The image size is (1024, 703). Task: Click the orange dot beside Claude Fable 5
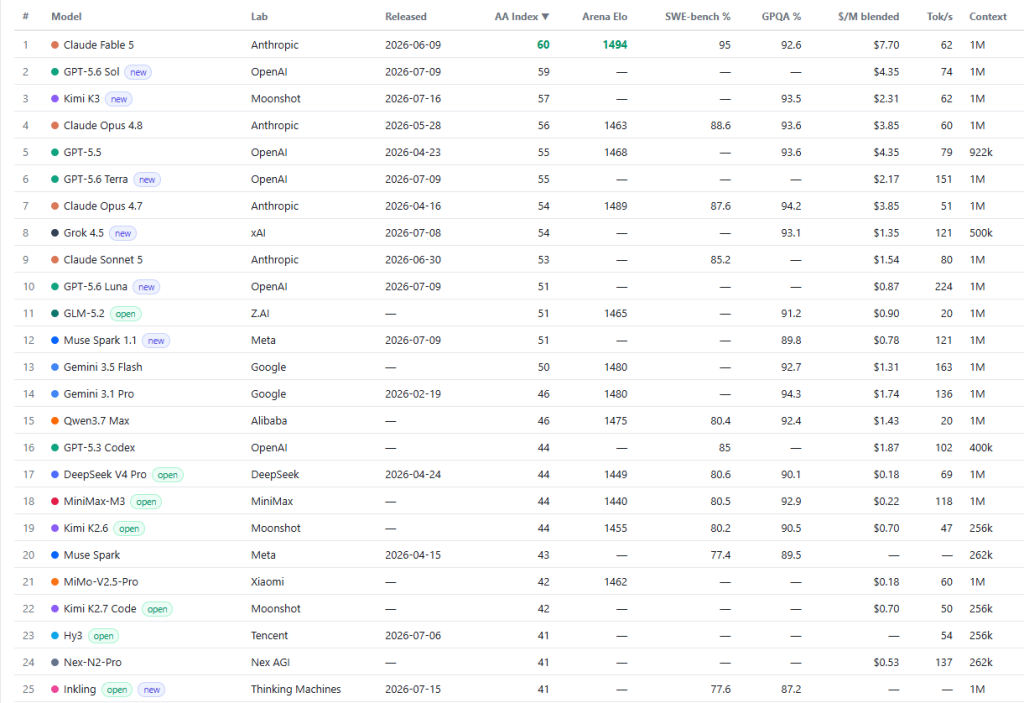click(55, 45)
